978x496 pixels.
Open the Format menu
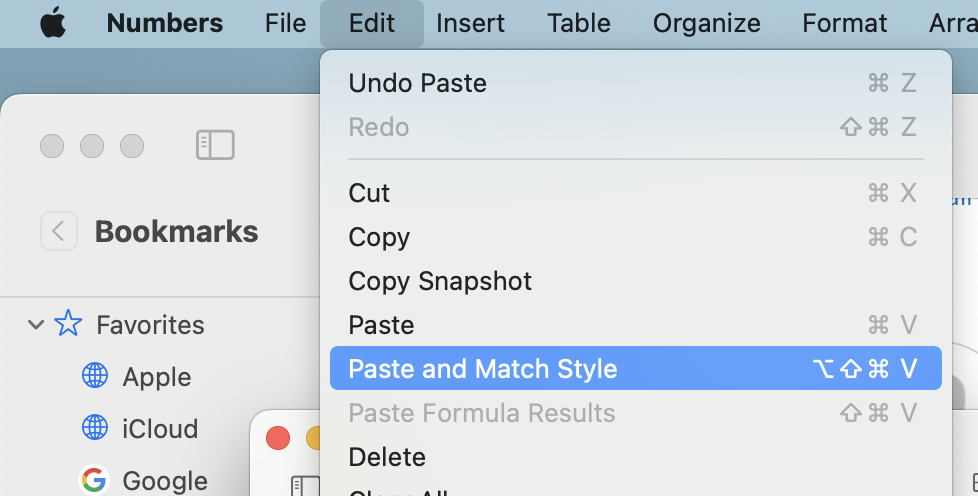point(844,23)
